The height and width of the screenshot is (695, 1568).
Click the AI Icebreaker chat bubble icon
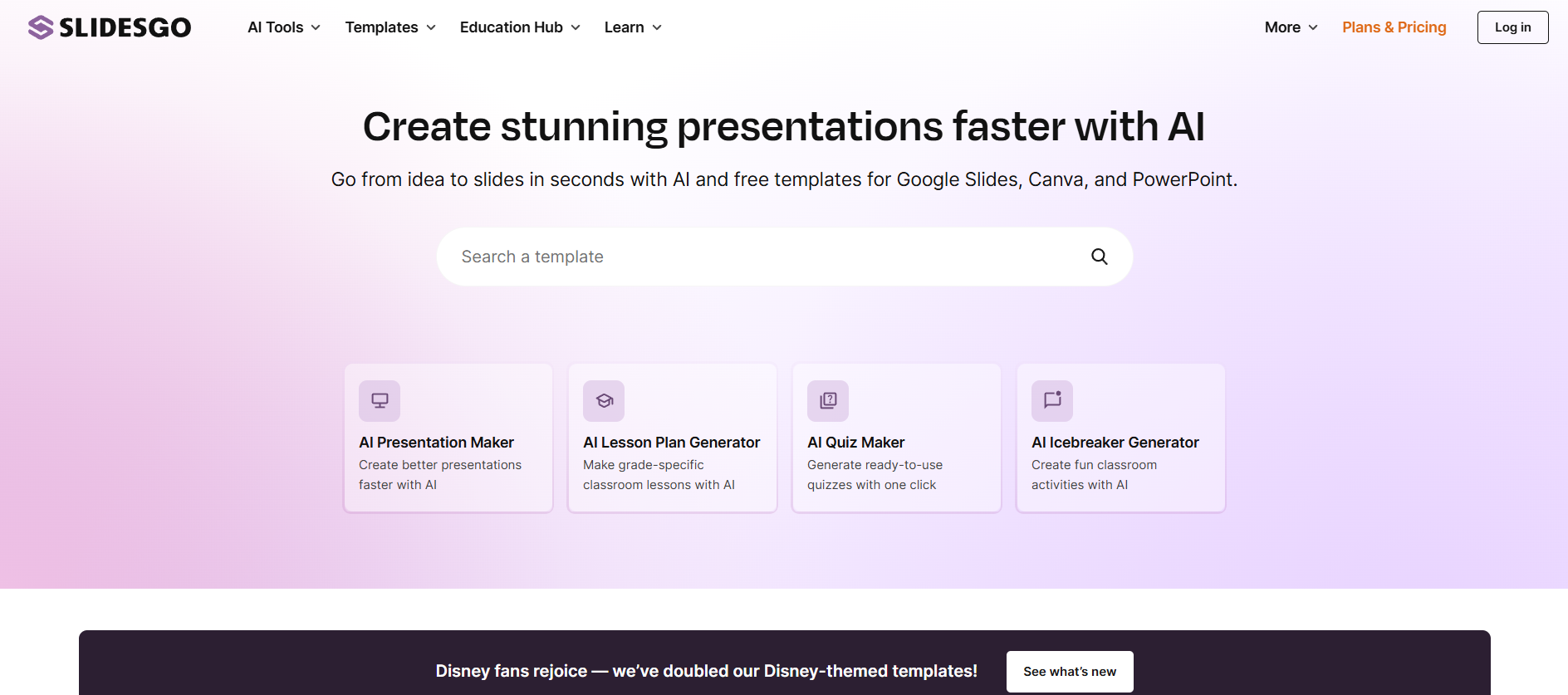coord(1052,401)
